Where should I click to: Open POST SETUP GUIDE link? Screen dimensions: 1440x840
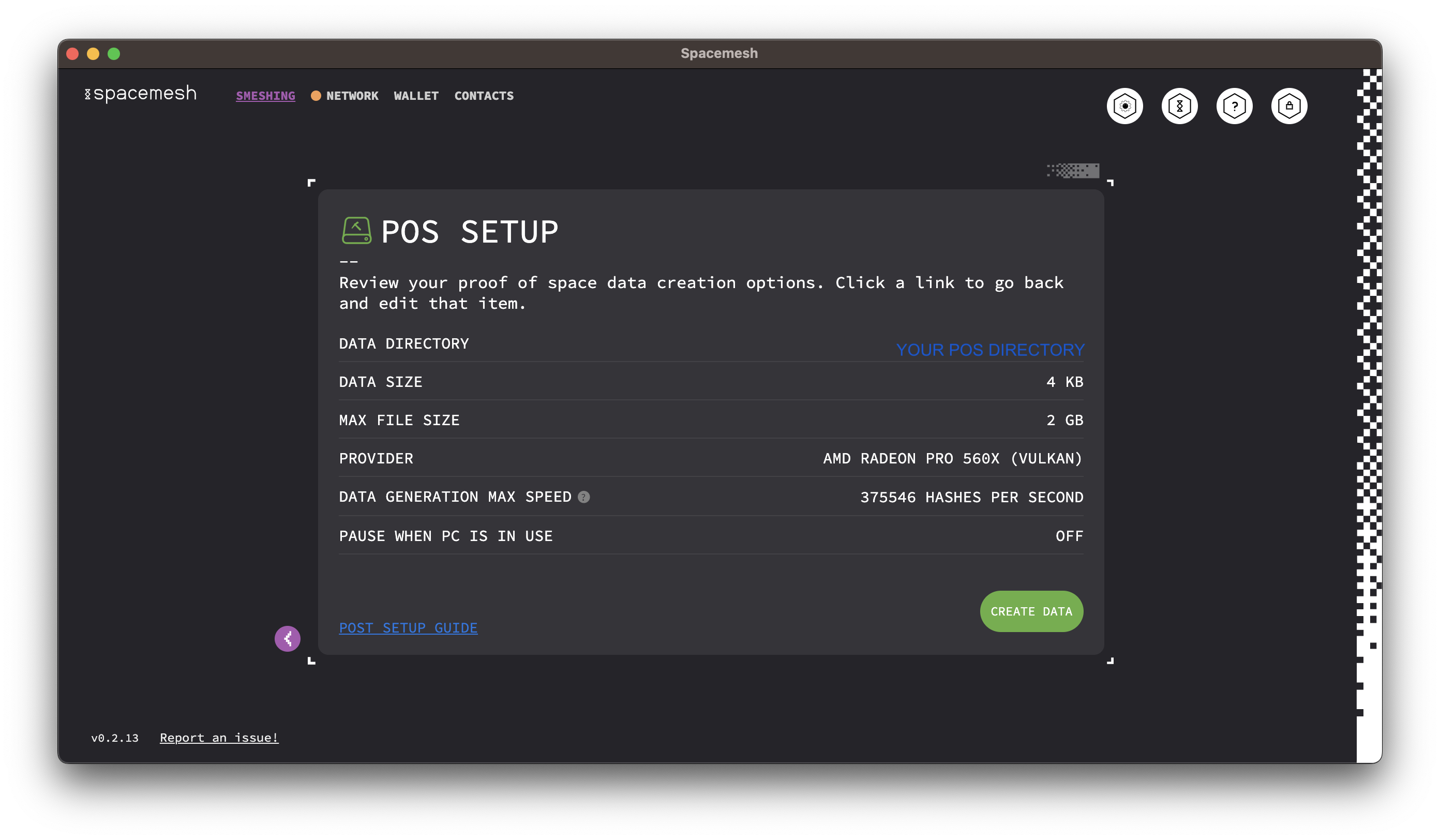coord(408,628)
